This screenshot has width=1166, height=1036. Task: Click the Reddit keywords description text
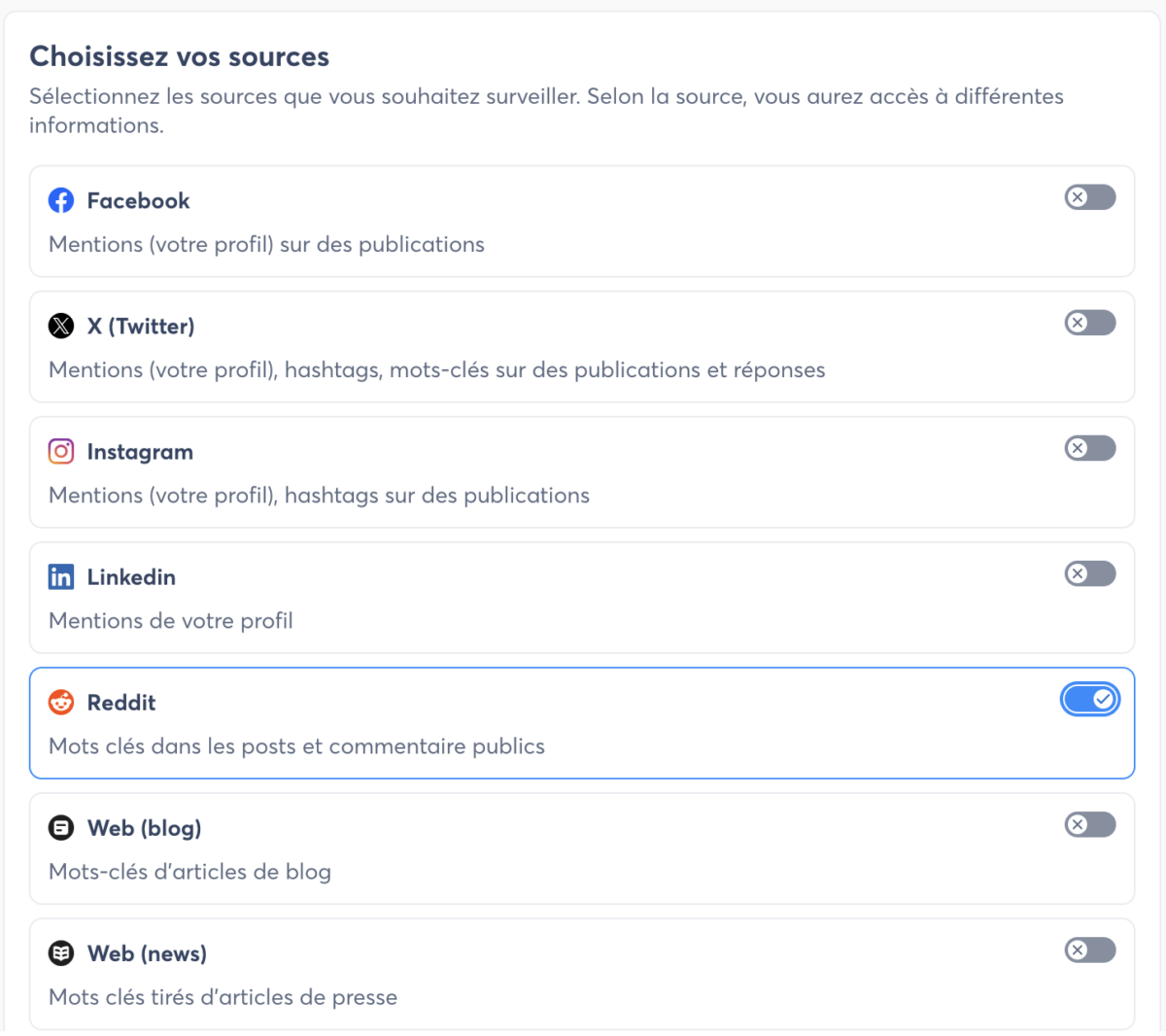point(296,746)
